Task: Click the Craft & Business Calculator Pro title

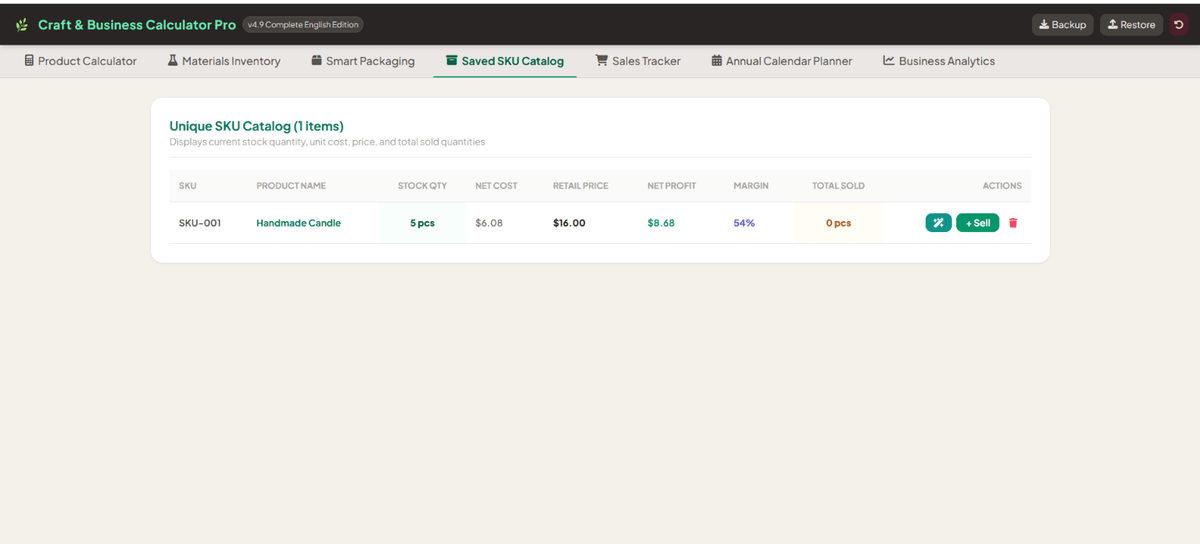Action: pos(137,25)
